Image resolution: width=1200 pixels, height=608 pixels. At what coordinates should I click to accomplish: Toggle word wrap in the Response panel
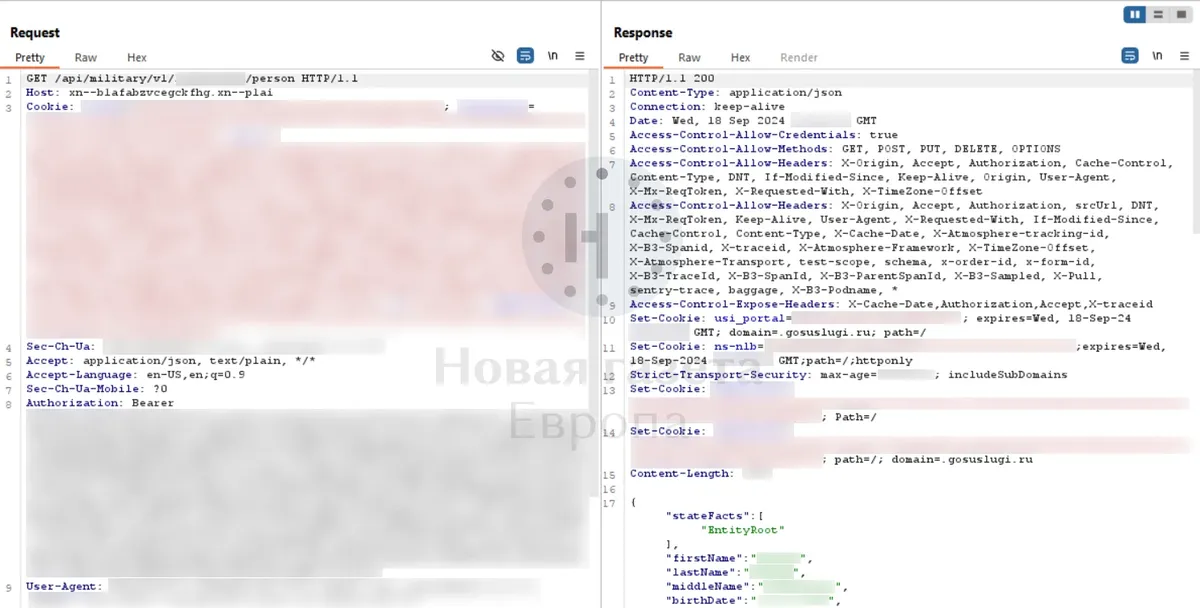coord(1130,56)
